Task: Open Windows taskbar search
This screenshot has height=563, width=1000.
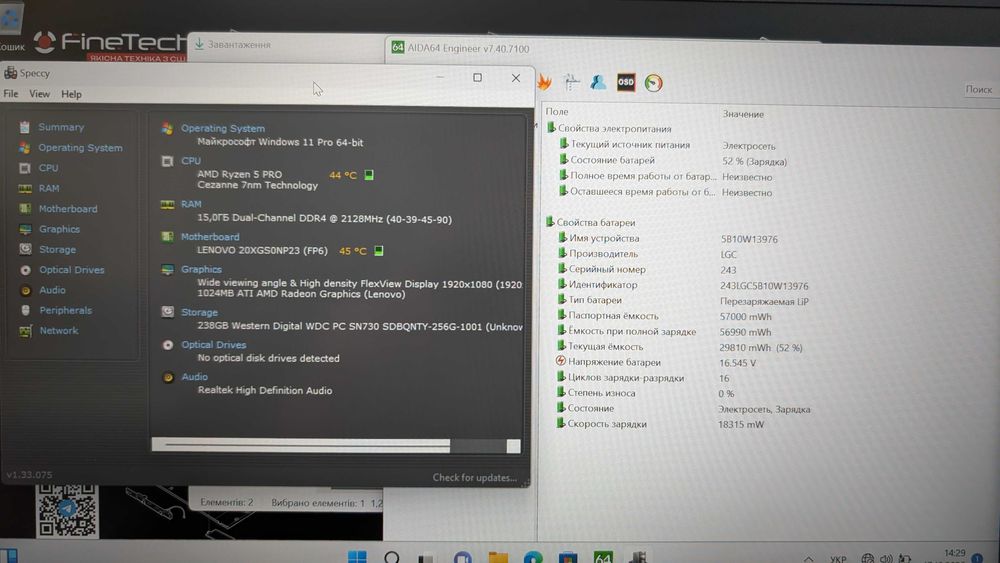Action: (392, 557)
